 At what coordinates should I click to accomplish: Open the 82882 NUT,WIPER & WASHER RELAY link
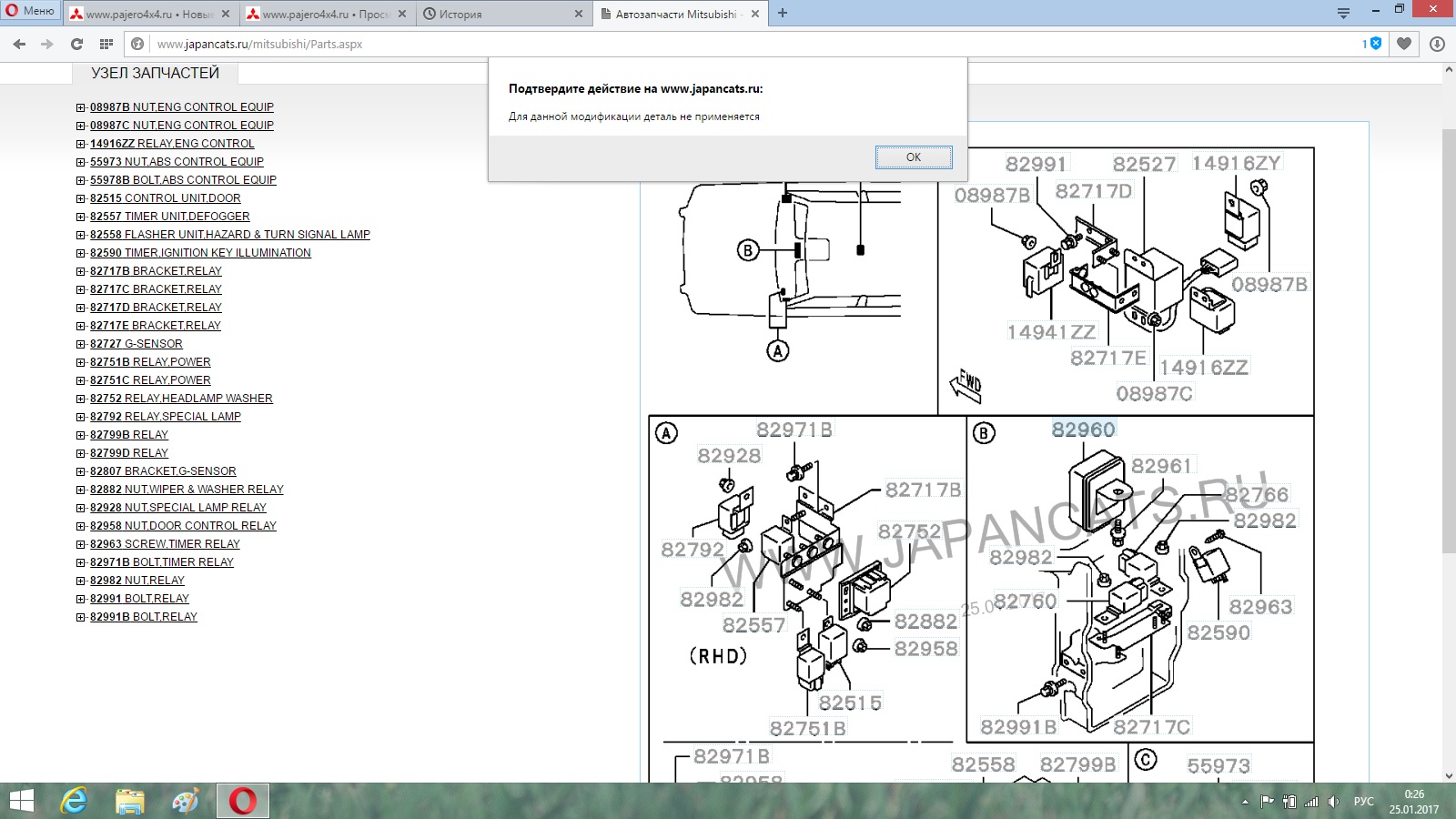[187, 490]
